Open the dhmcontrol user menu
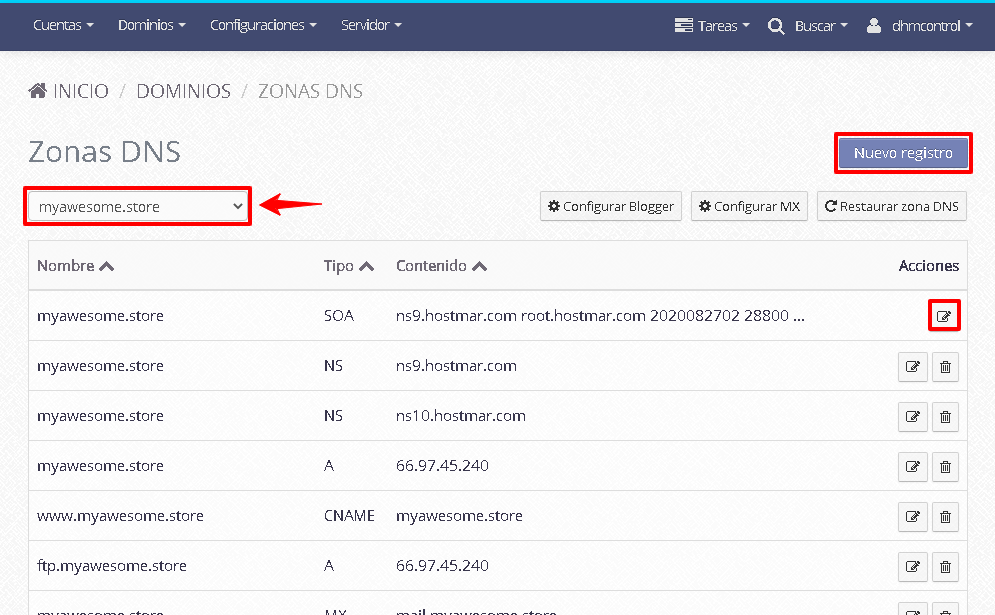 point(919,26)
